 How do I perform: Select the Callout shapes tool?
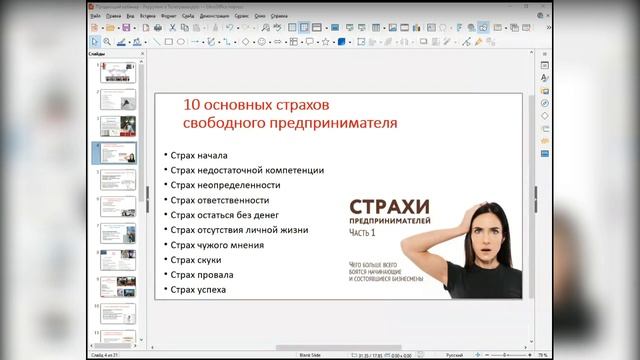coord(309,42)
